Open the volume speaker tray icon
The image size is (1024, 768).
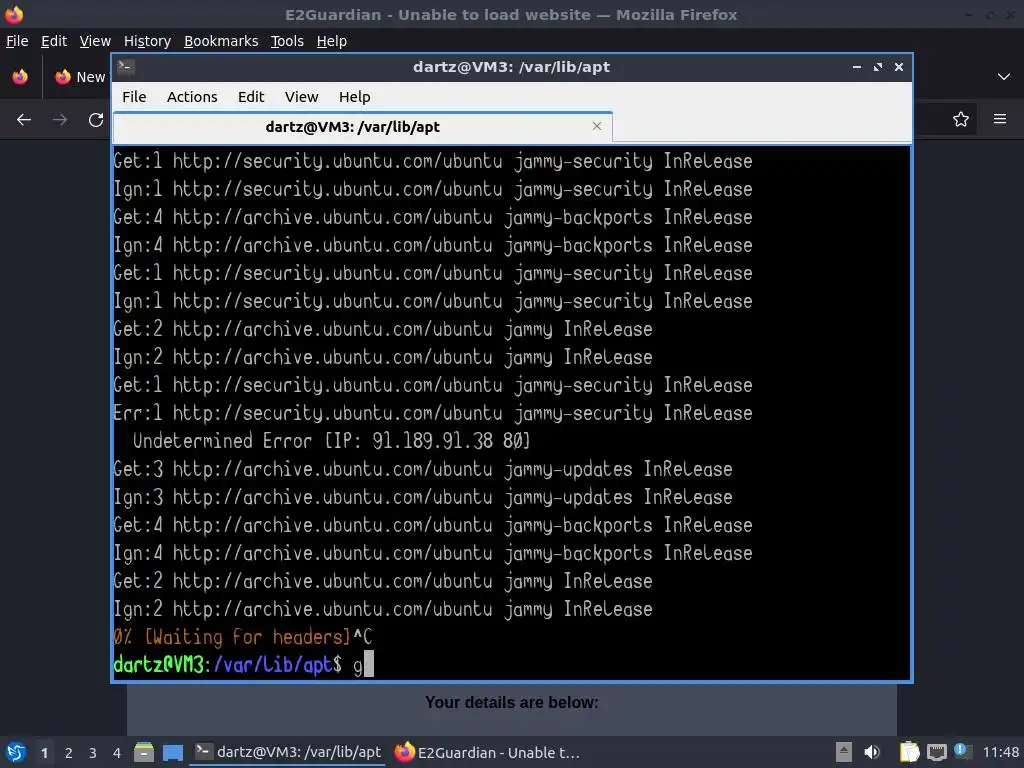click(872, 752)
